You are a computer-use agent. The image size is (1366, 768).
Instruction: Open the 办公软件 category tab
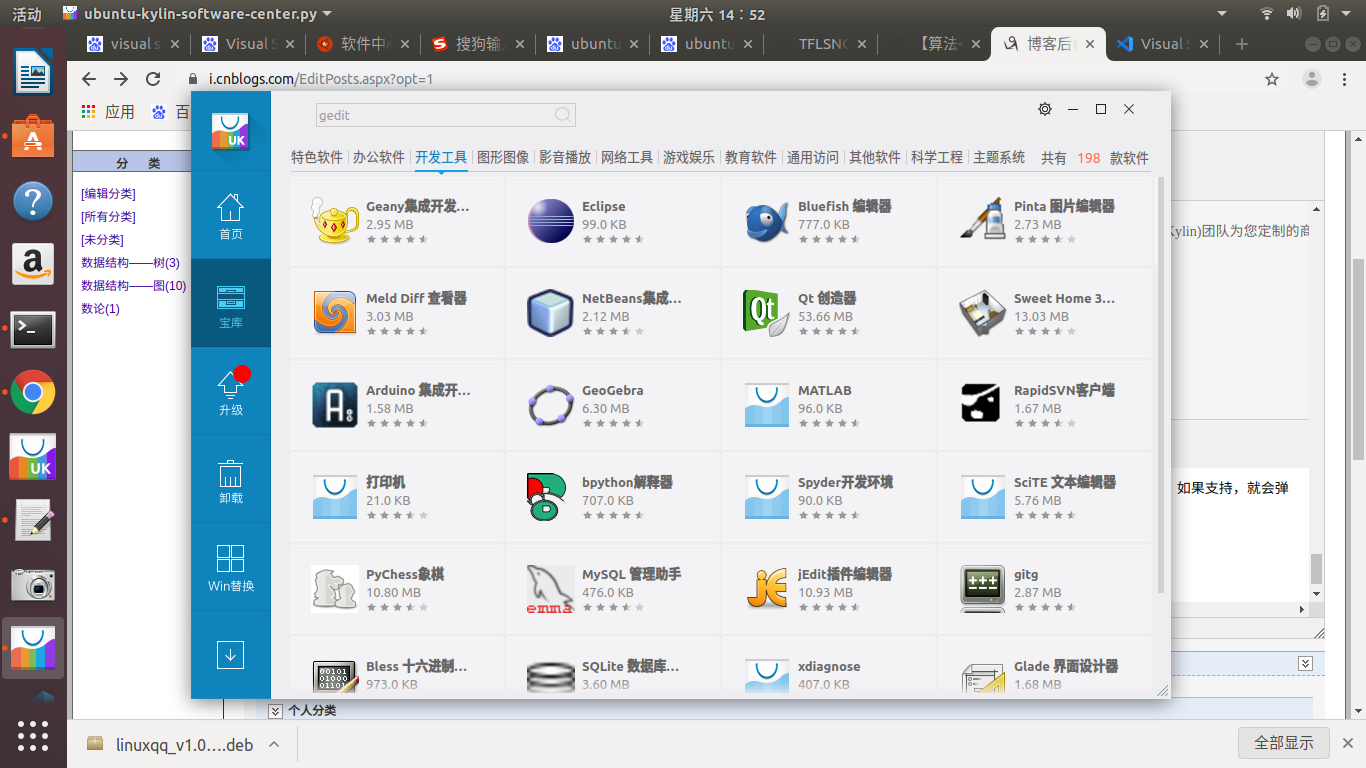coord(379,157)
